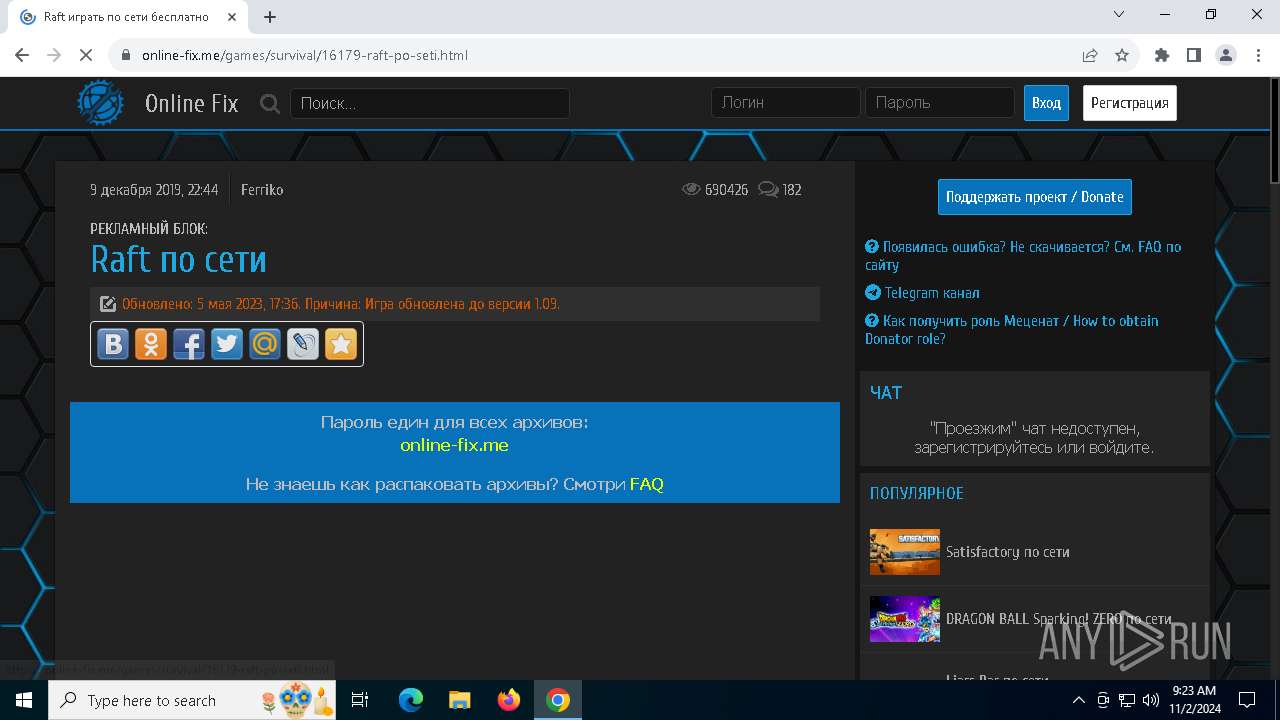The image size is (1280, 720).
Task: Focus the Пароль password field
Action: coord(940,103)
